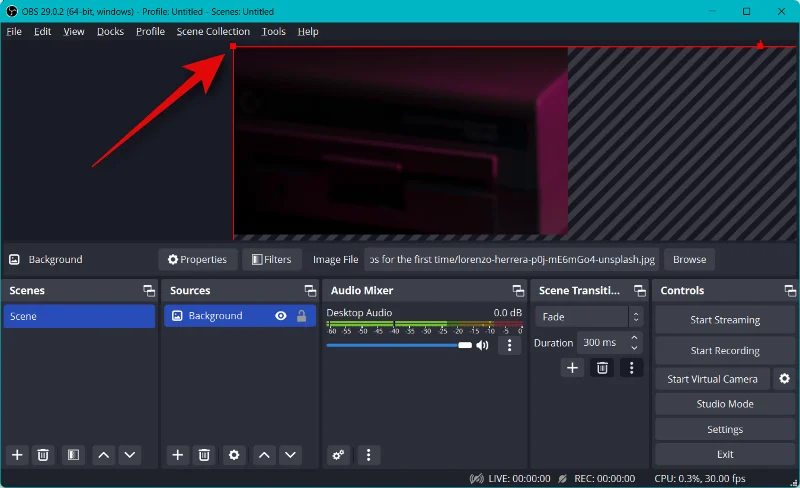This screenshot has height=488, width=800.
Task: Lock the Background source
Action: (x=302, y=316)
